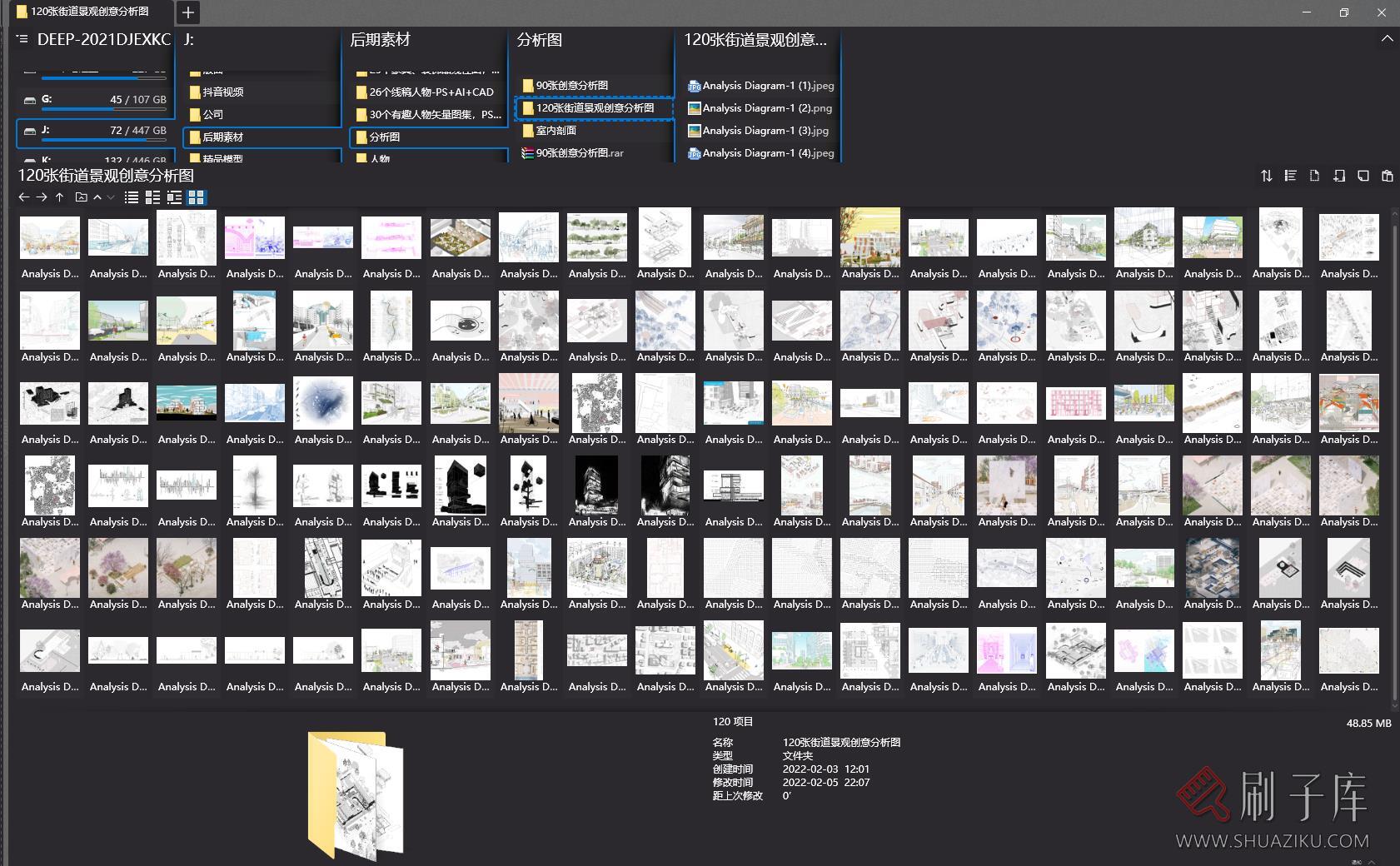Open the hamburger menu beside DEEP-2021DJEXKC
The image size is (1400, 866).
[x=22, y=39]
